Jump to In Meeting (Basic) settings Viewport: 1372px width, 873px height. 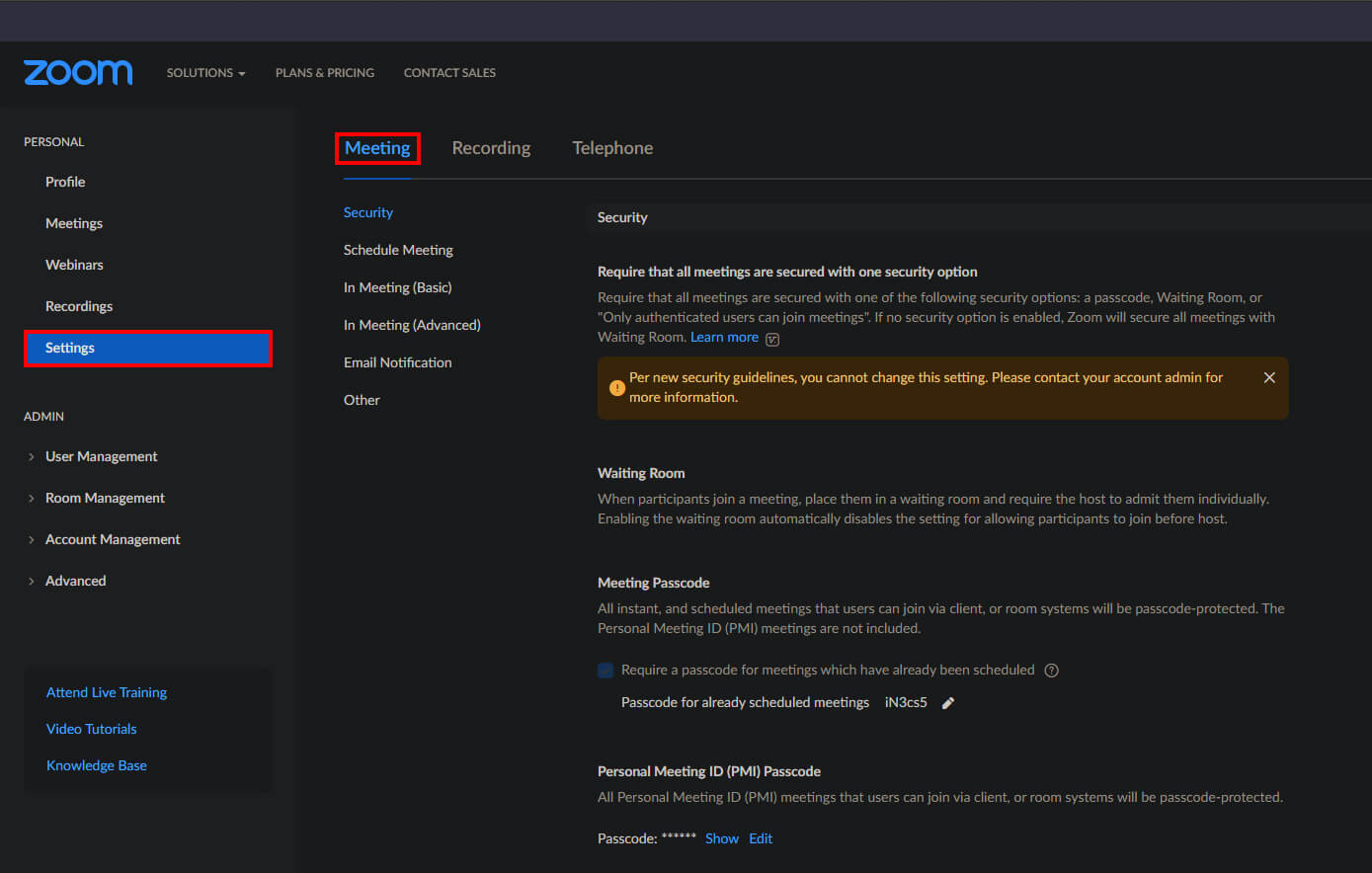pyautogui.click(x=397, y=287)
